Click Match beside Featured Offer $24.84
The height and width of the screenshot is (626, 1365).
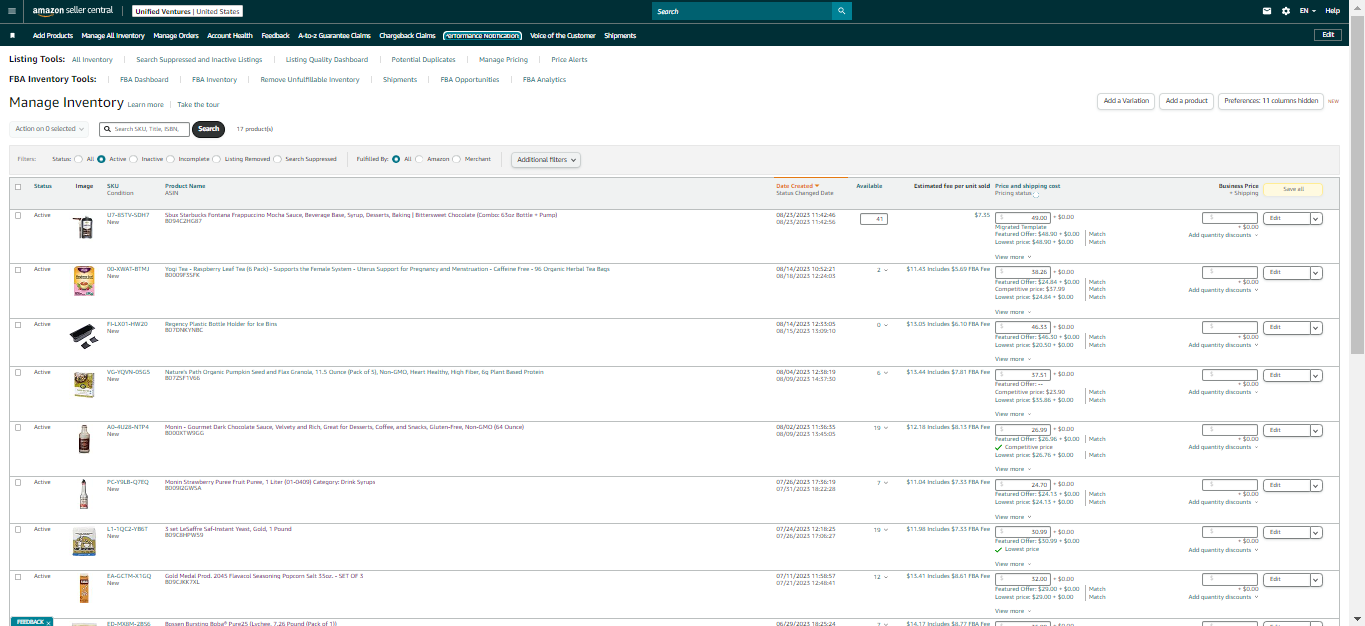(x=1097, y=282)
